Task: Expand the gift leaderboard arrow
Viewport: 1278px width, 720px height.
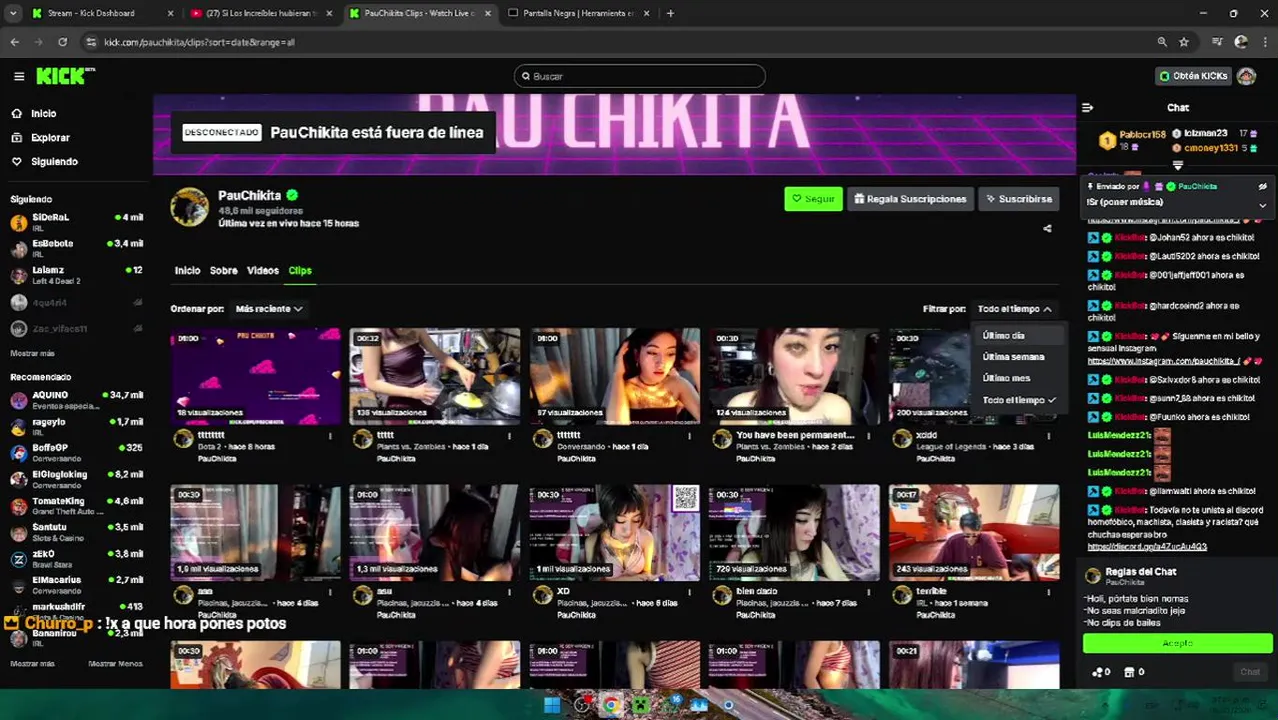Action: 1177,165
